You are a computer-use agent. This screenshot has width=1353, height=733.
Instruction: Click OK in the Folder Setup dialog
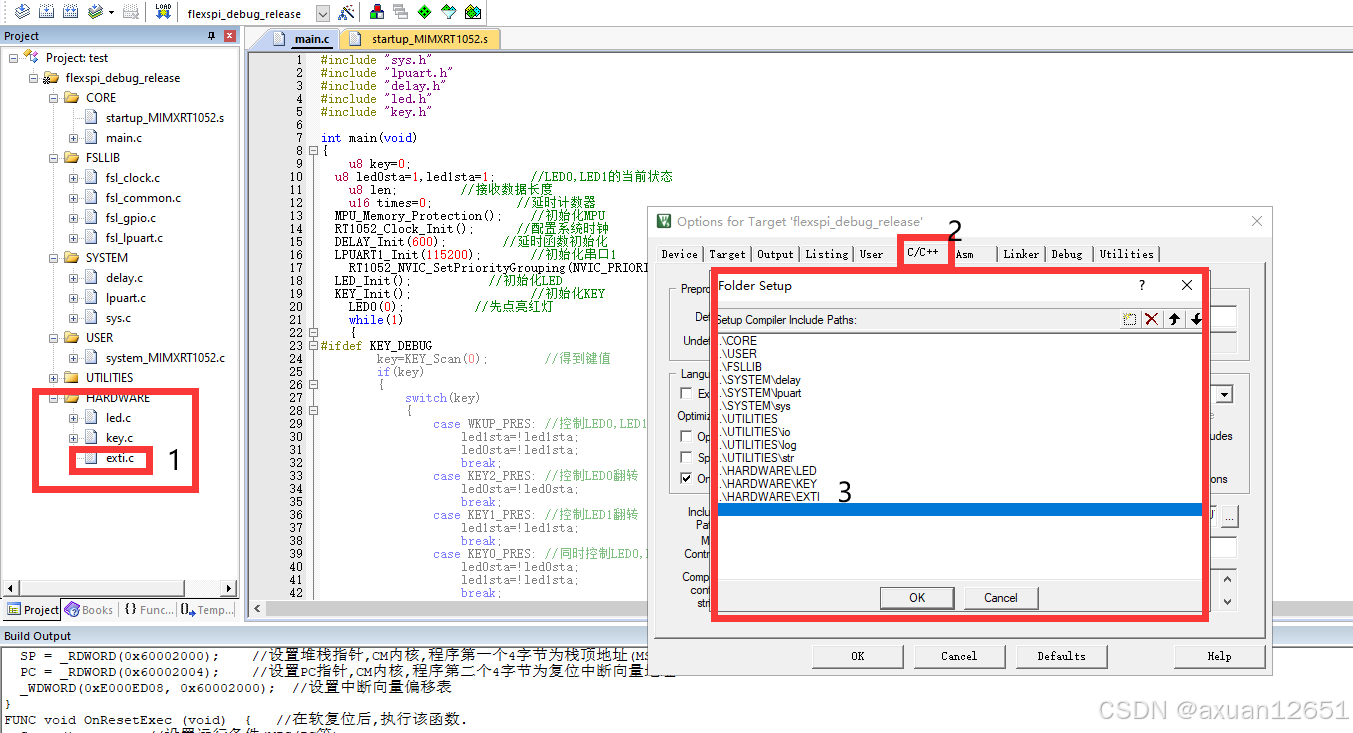(917, 598)
